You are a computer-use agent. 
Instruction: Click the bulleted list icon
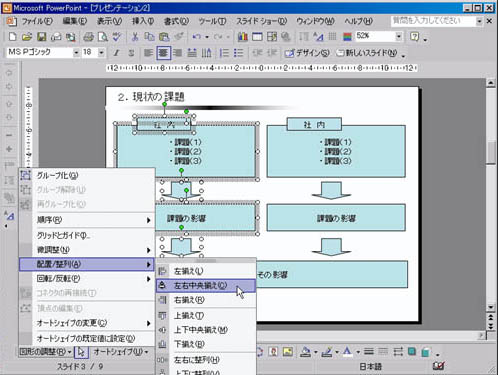tap(239, 53)
